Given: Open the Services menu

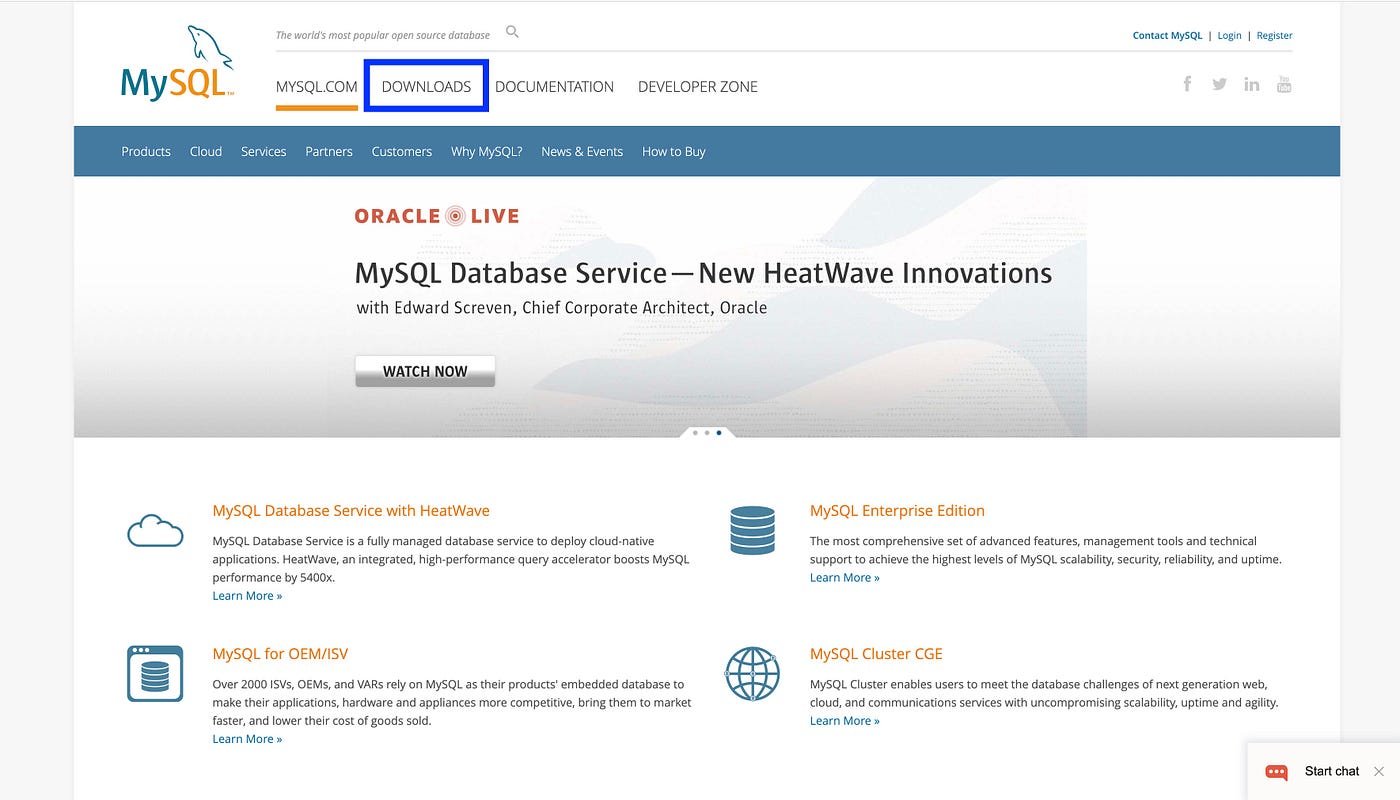Looking at the screenshot, I should [264, 152].
